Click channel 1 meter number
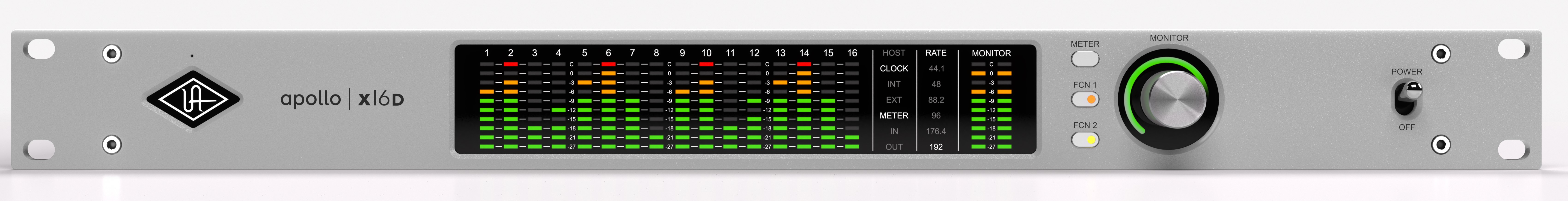This screenshot has width=1568, height=201. [486, 53]
